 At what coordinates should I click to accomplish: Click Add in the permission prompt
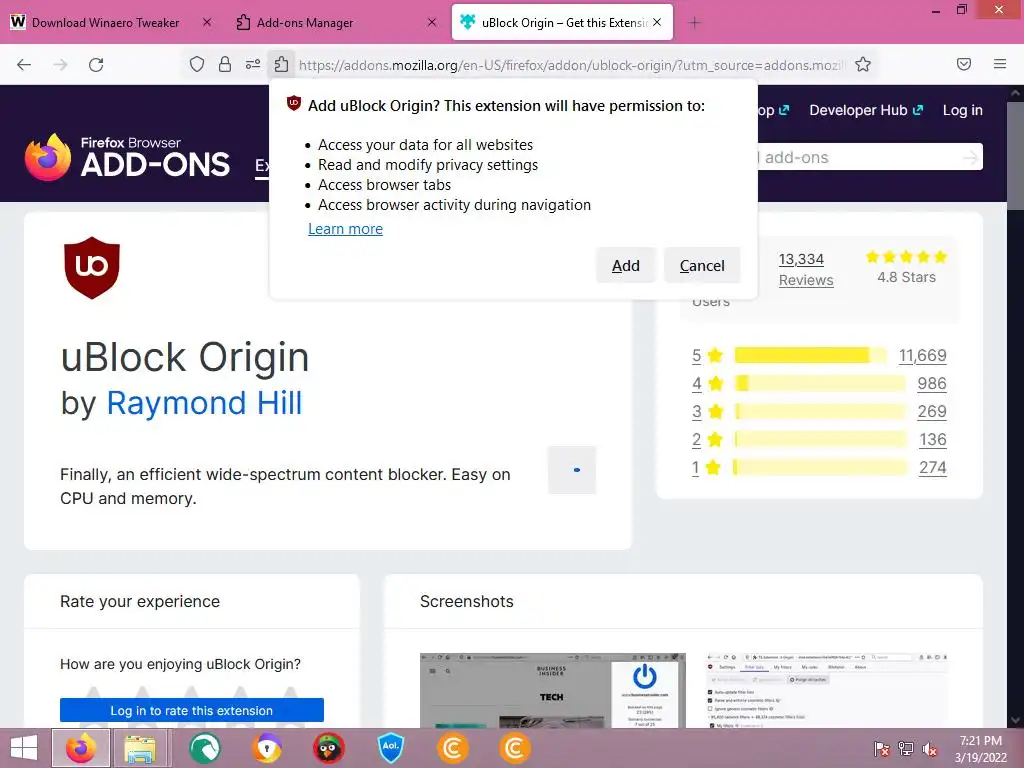626,265
